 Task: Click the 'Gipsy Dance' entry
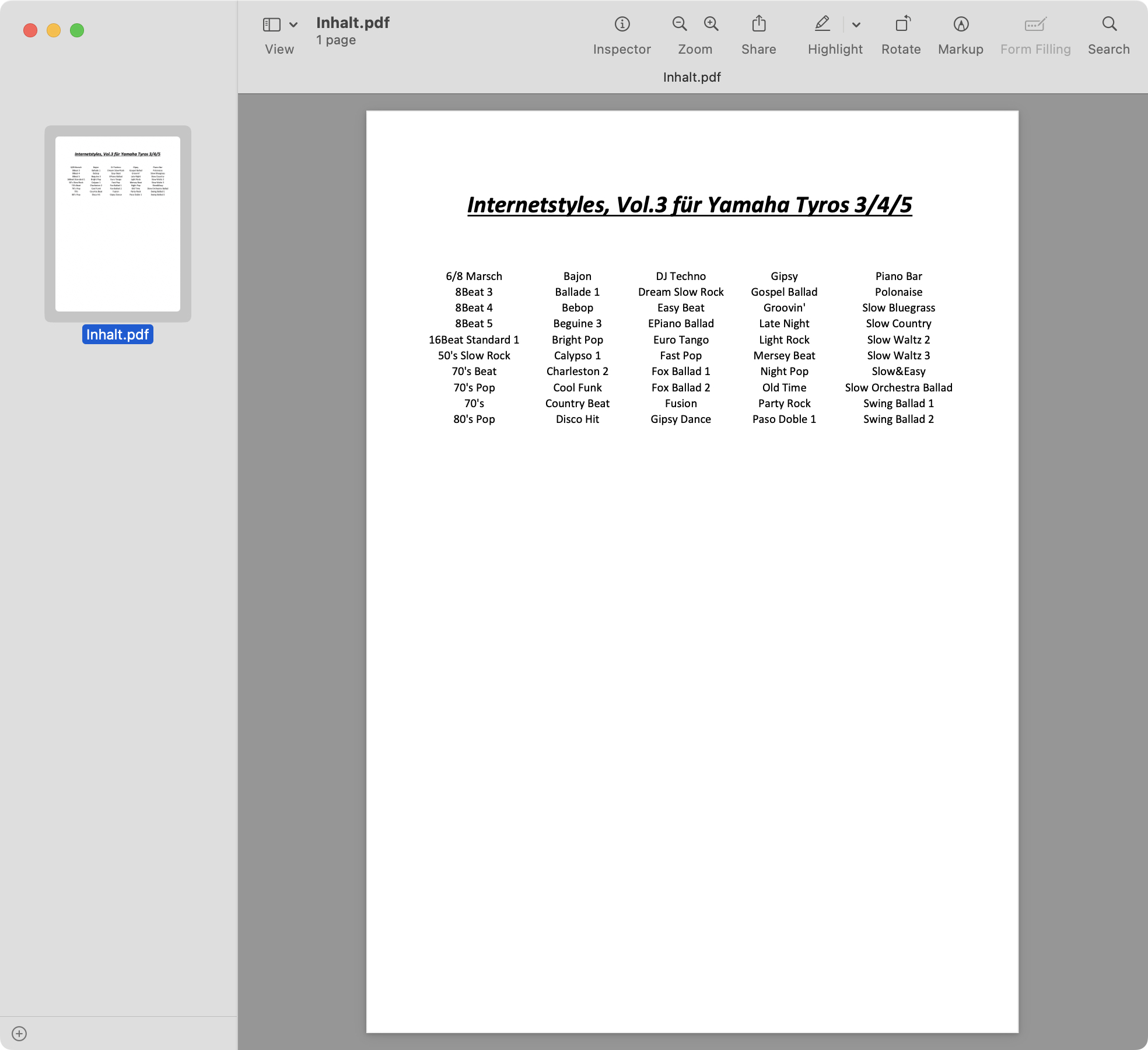[681, 419]
